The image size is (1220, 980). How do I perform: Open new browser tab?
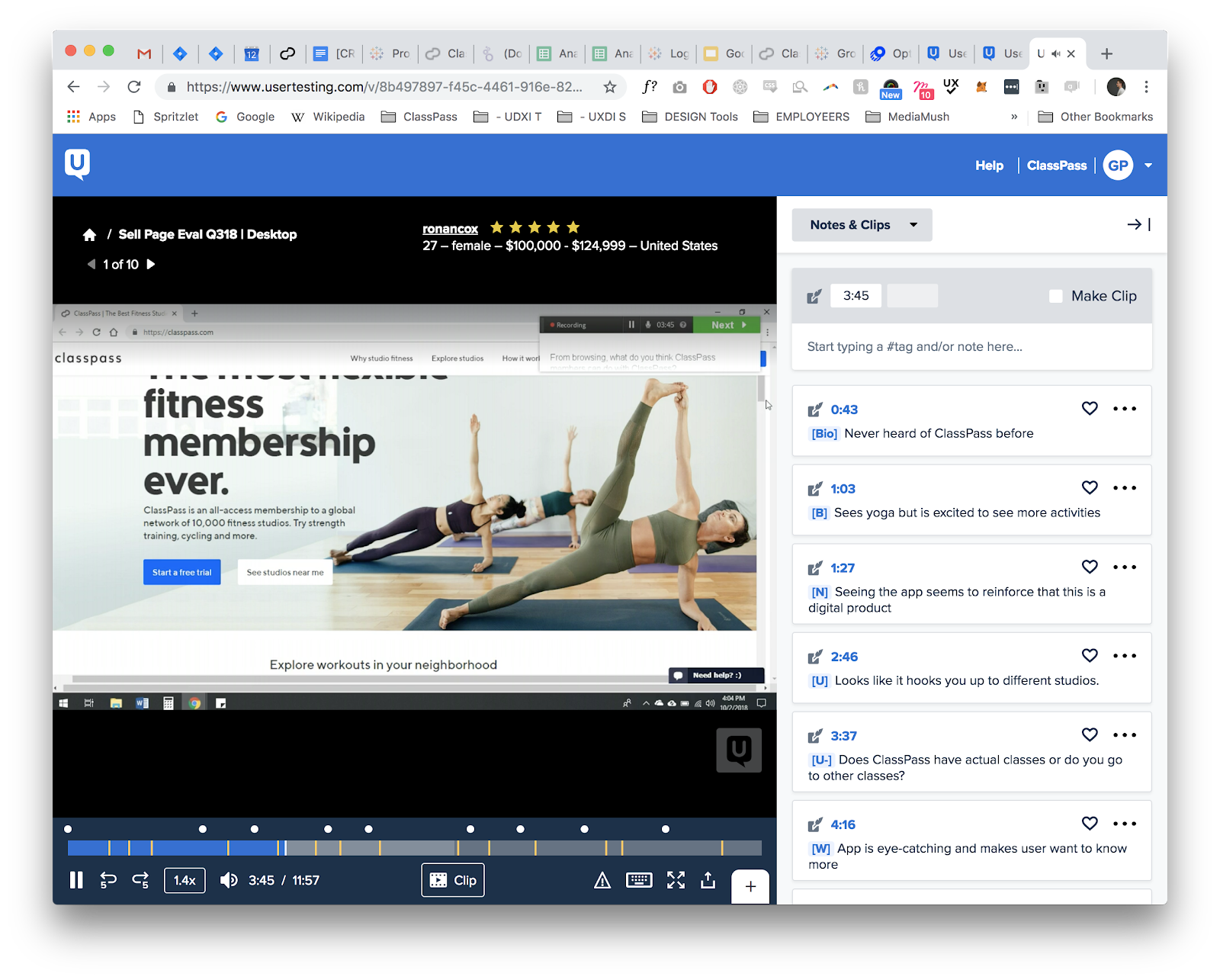pyautogui.click(x=1106, y=53)
